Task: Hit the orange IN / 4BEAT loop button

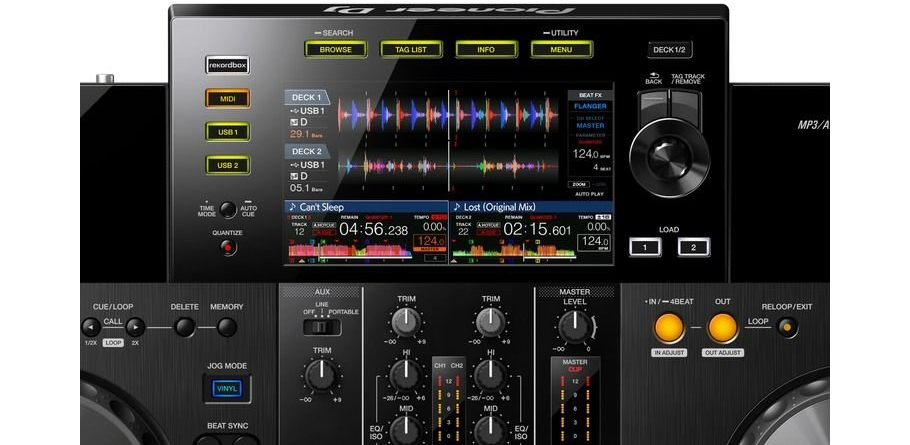Action: click(669, 328)
